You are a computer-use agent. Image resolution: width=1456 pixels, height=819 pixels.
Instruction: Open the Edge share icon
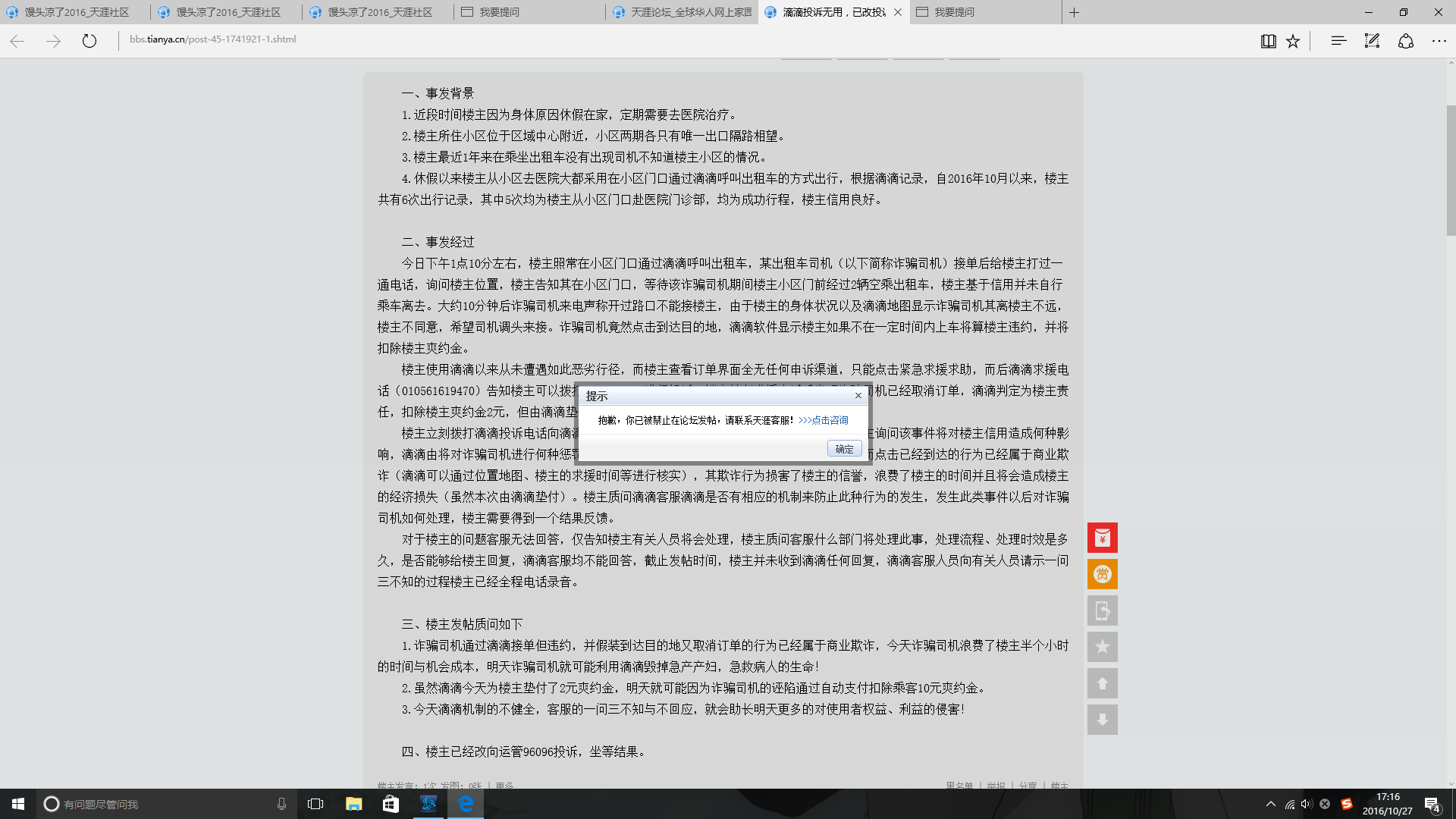1406,41
